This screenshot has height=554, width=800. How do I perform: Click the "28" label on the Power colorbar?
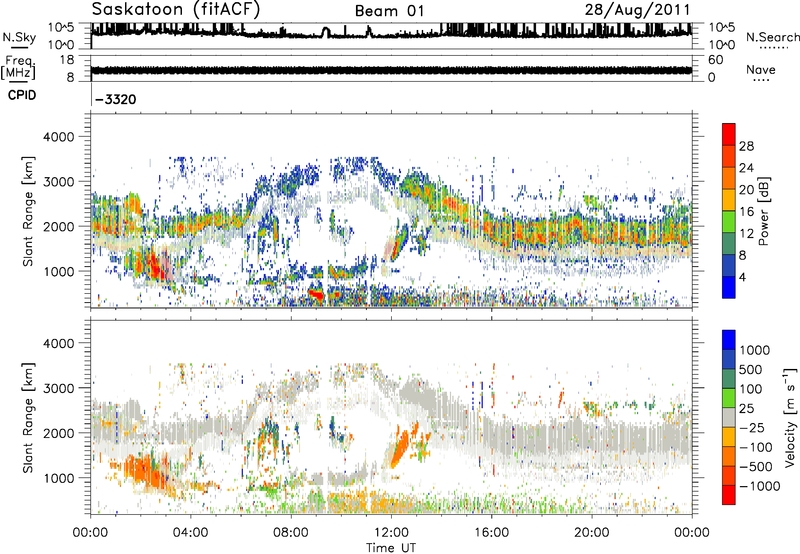pos(746,146)
